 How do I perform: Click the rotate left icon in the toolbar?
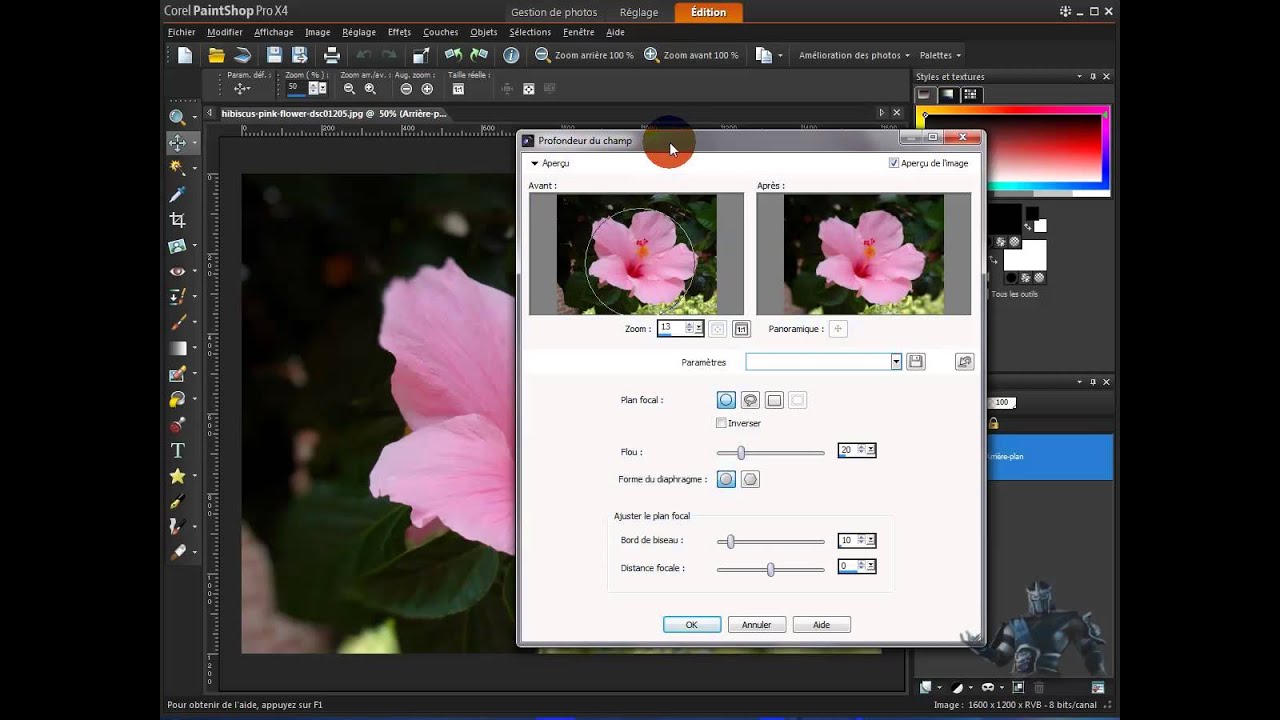click(453, 55)
